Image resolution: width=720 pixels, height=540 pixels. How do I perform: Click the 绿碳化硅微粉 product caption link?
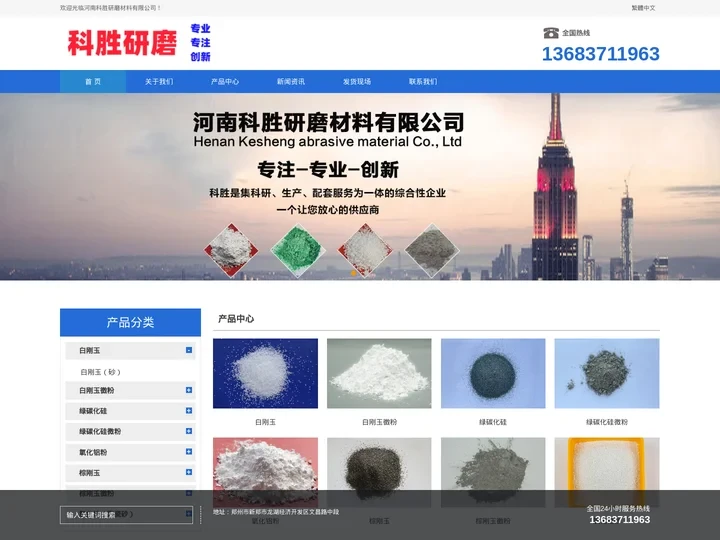[607, 422]
